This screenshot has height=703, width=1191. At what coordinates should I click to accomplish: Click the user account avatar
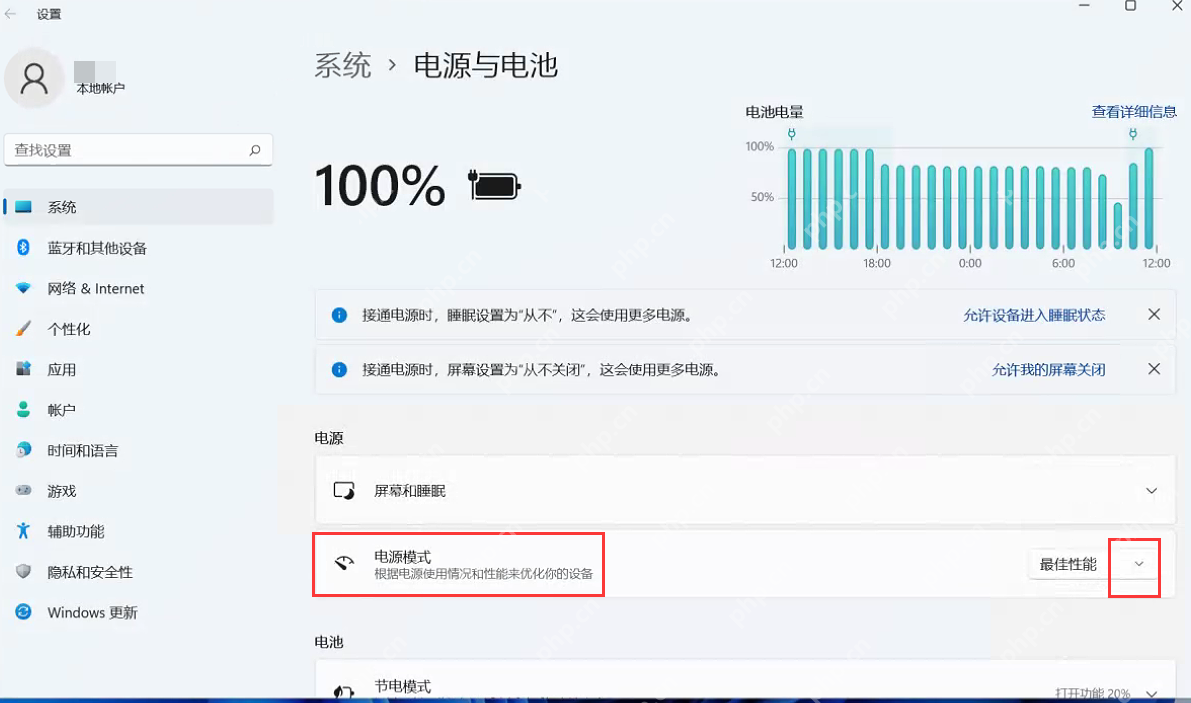pos(33,78)
